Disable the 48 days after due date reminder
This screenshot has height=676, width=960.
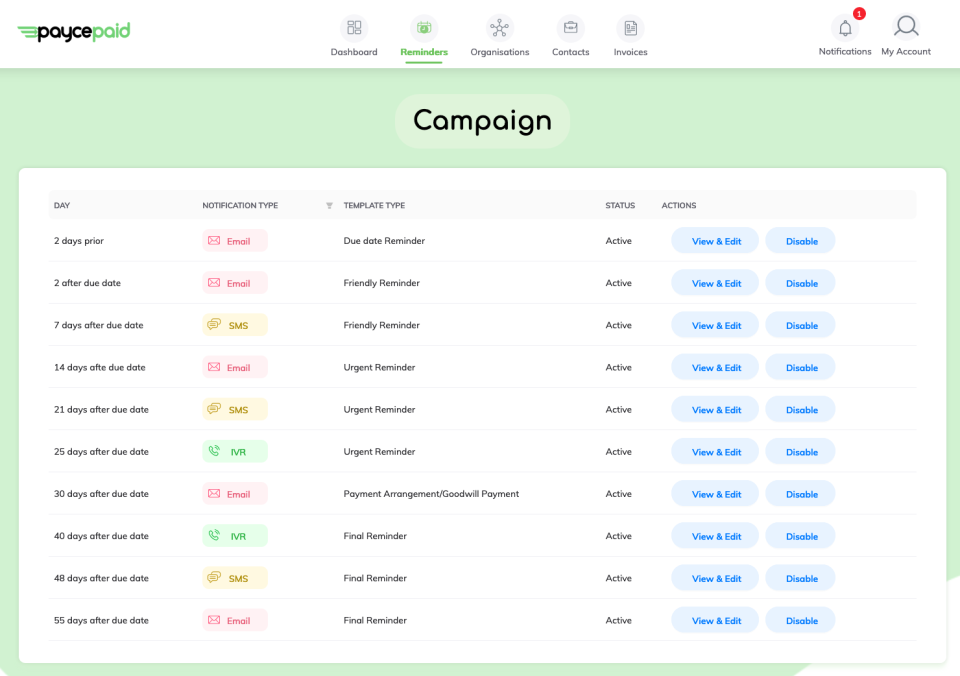pos(801,579)
